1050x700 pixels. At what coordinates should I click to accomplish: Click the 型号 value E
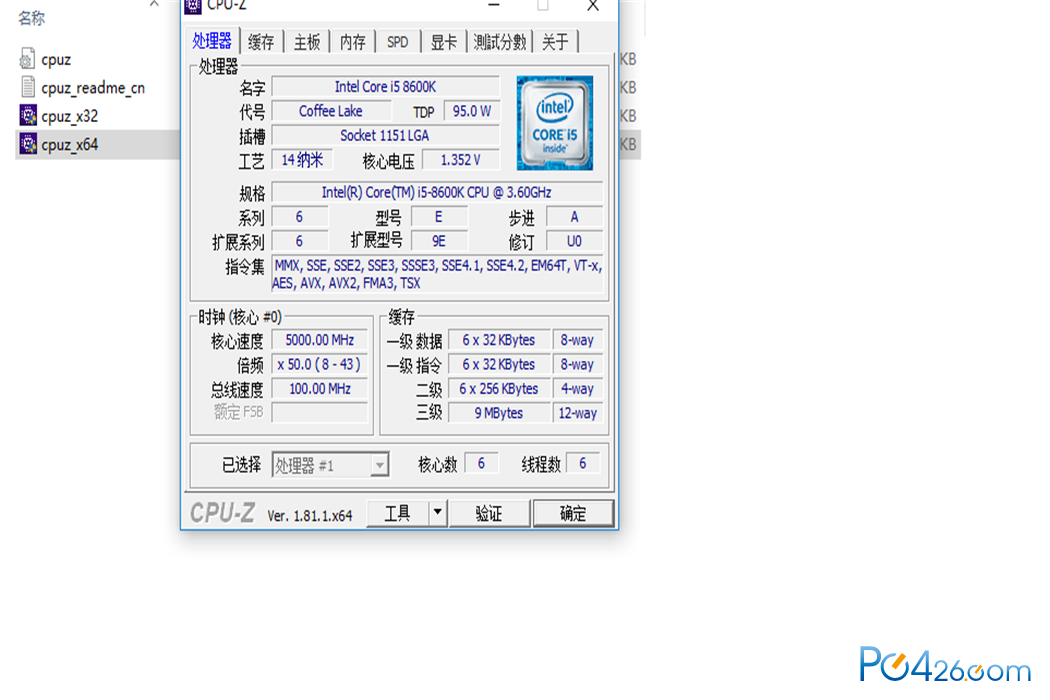tap(439, 217)
